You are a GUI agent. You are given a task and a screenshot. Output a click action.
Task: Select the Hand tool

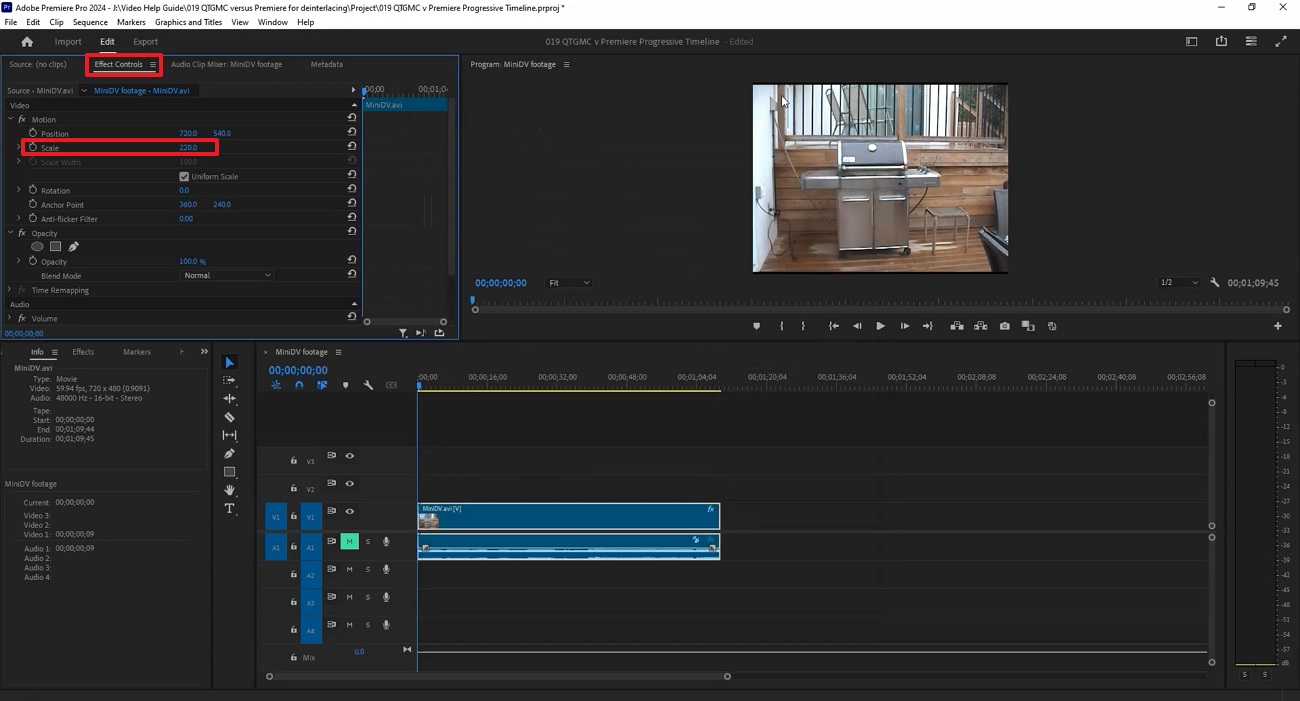point(229,490)
